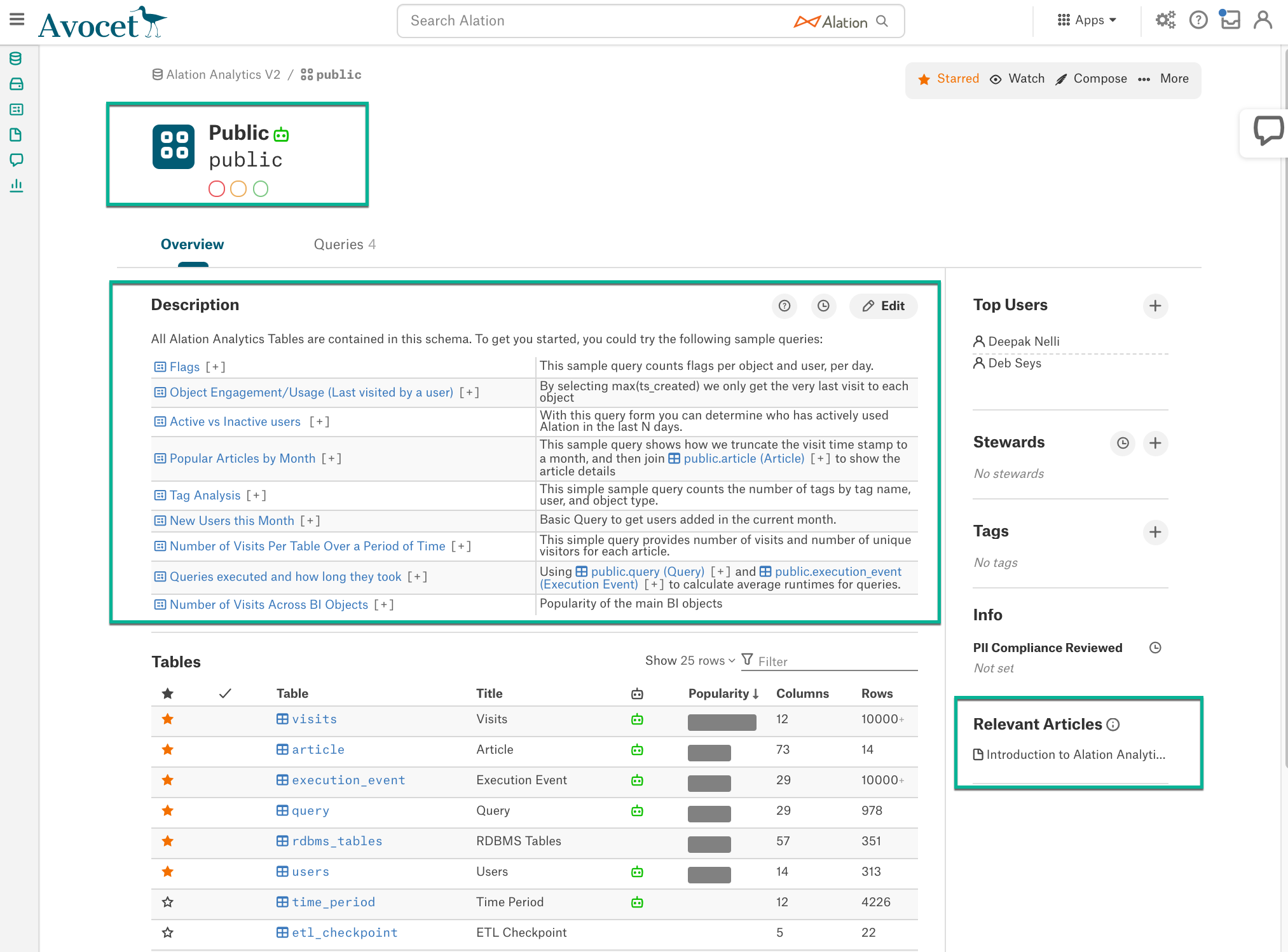Add a steward with the plus icon
Image resolution: width=1288 pixels, height=952 pixels.
click(1155, 443)
